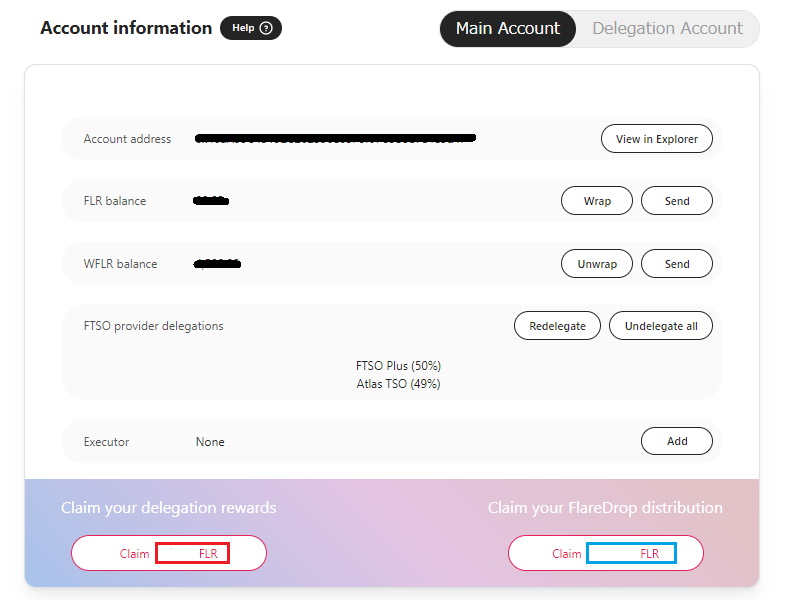788x600 pixels.
Task: Wrap the FLR balance
Action: click(597, 201)
